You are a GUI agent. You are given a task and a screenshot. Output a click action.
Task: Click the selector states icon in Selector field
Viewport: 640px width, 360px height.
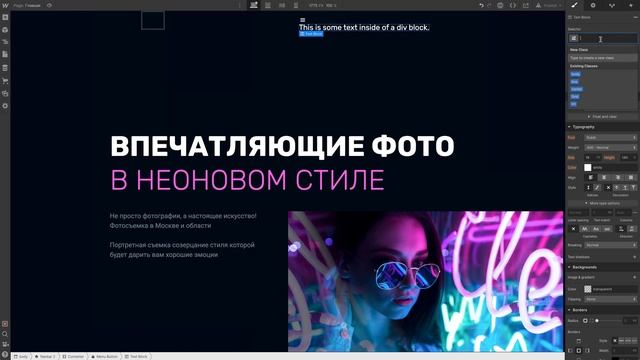pyautogui.click(x=573, y=38)
